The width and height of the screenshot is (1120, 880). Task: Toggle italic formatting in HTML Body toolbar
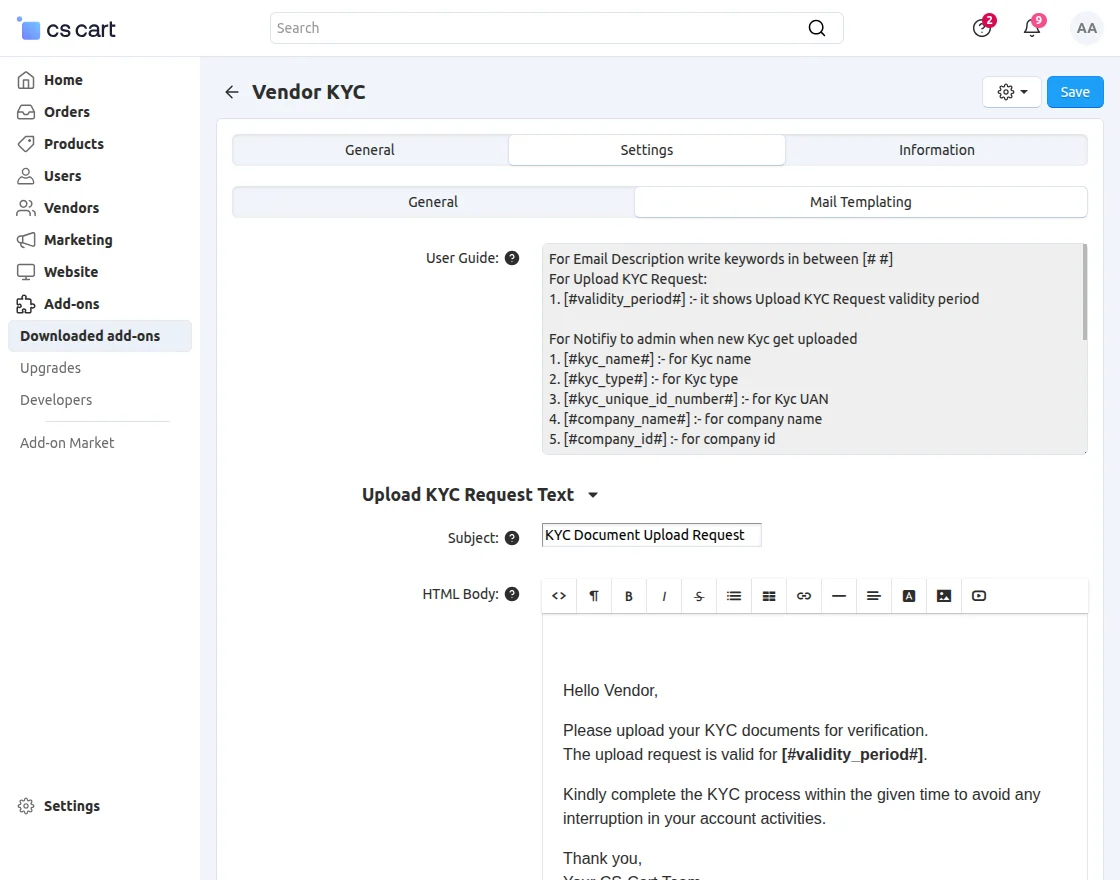pos(663,595)
